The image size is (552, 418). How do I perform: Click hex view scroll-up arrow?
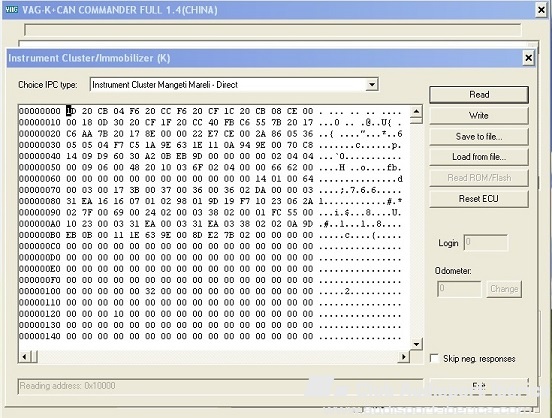coord(416,111)
